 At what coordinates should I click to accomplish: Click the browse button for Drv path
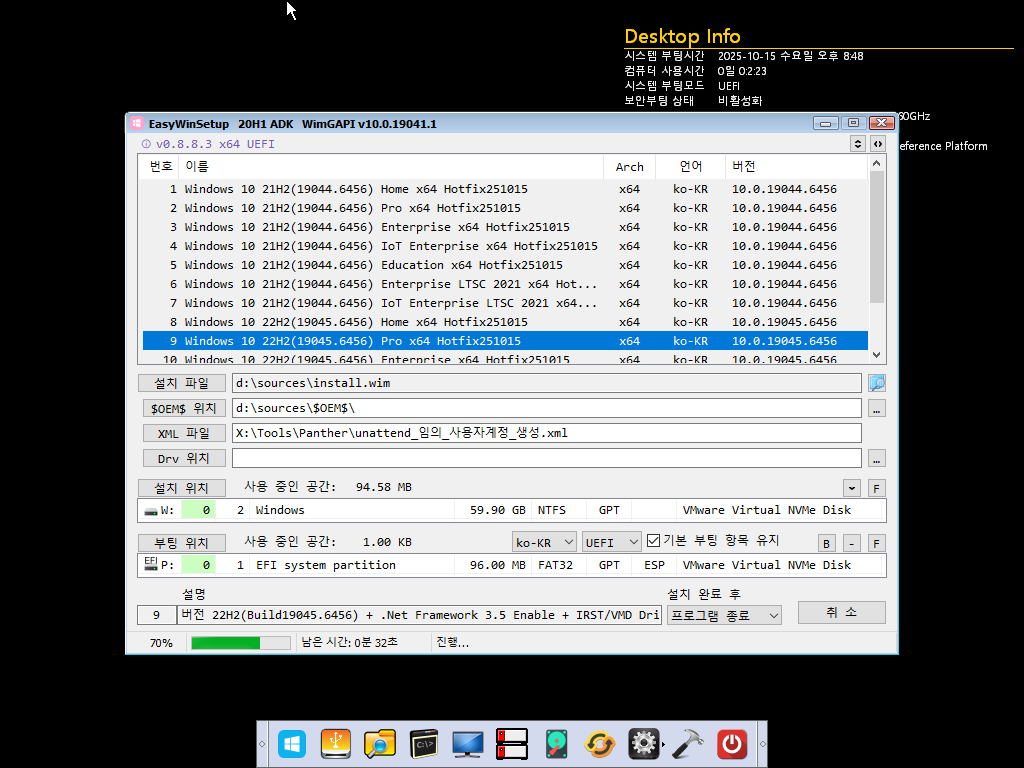coord(876,458)
